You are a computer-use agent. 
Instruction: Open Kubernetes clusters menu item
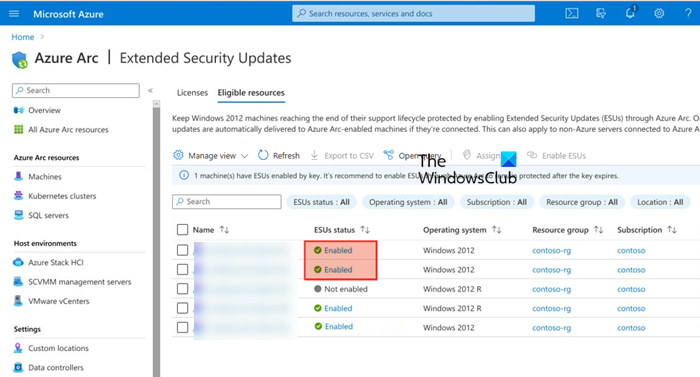pyautogui.click(x=62, y=196)
